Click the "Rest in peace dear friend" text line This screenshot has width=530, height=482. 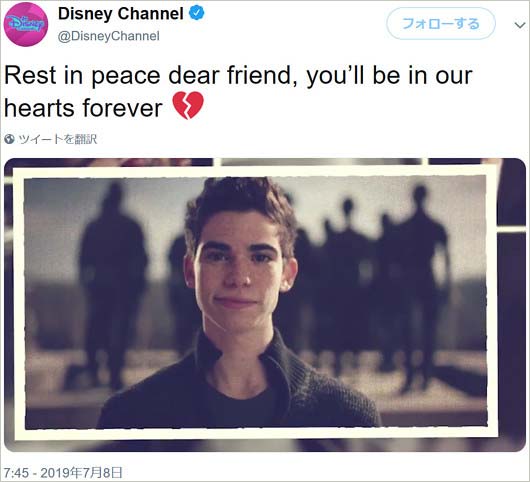(x=148, y=76)
